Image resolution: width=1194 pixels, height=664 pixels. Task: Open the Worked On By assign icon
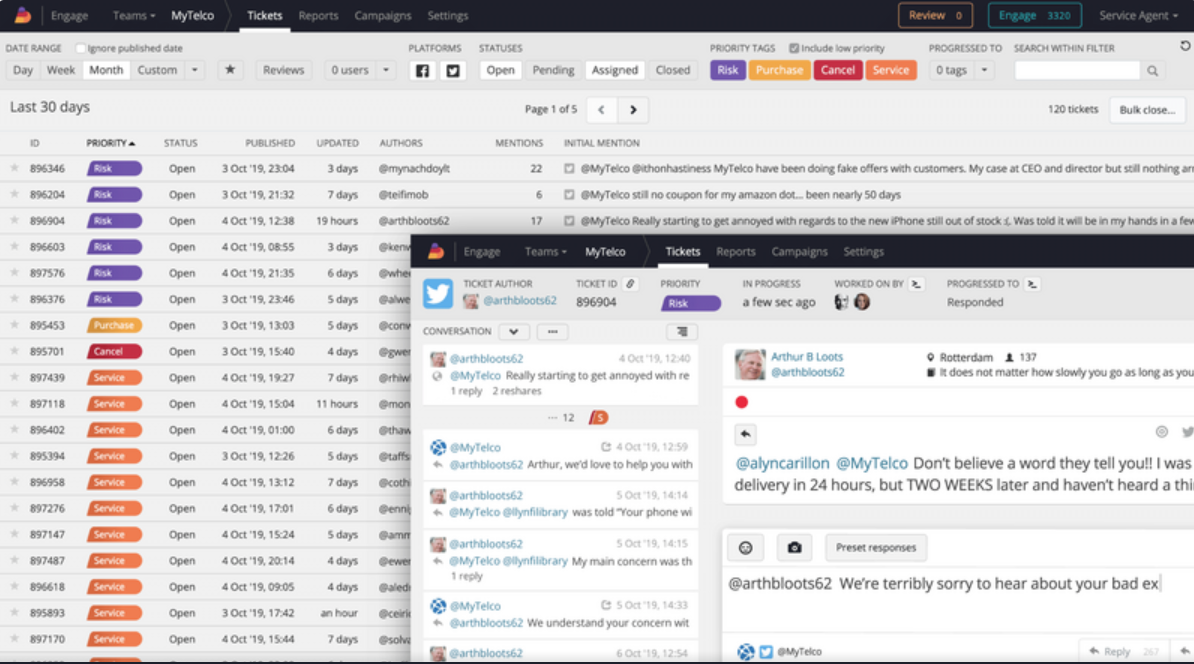coord(916,283)
